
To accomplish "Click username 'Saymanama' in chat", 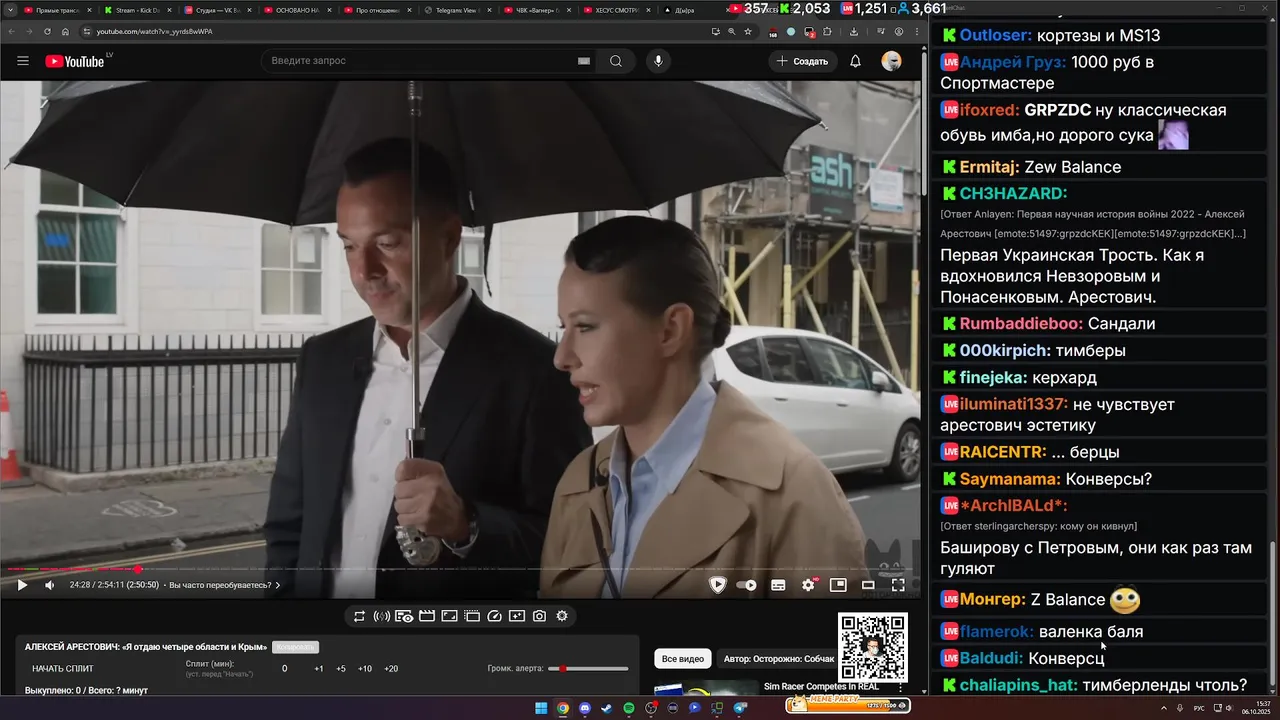I will (1010, 479).
